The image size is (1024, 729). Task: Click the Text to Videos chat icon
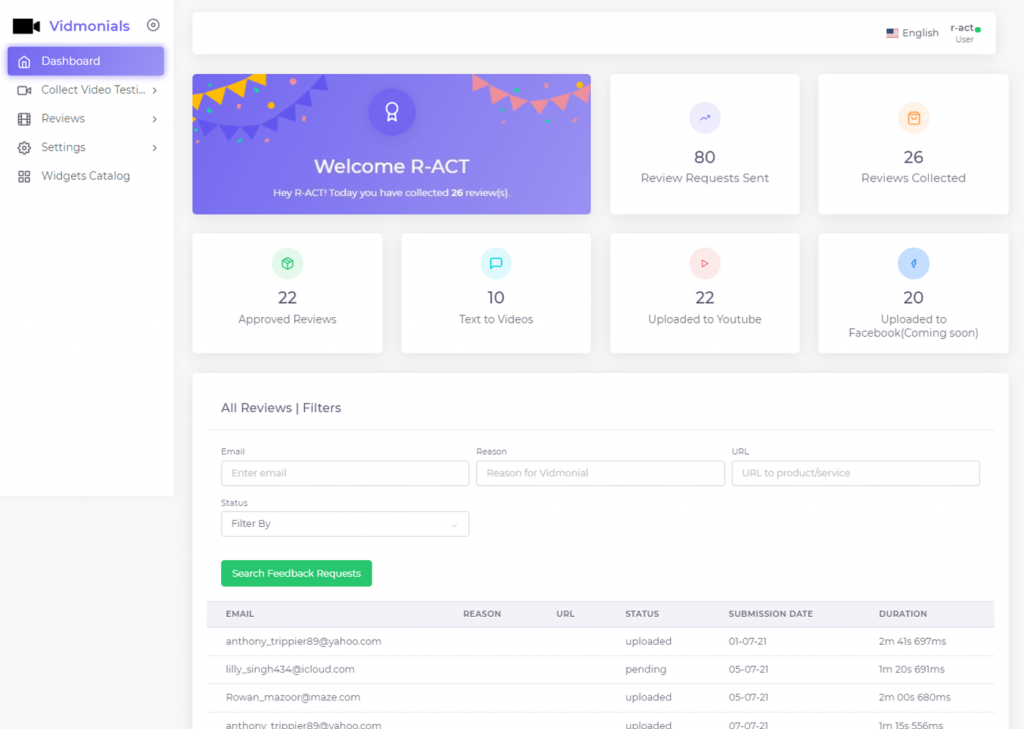[x=496, y=263]
